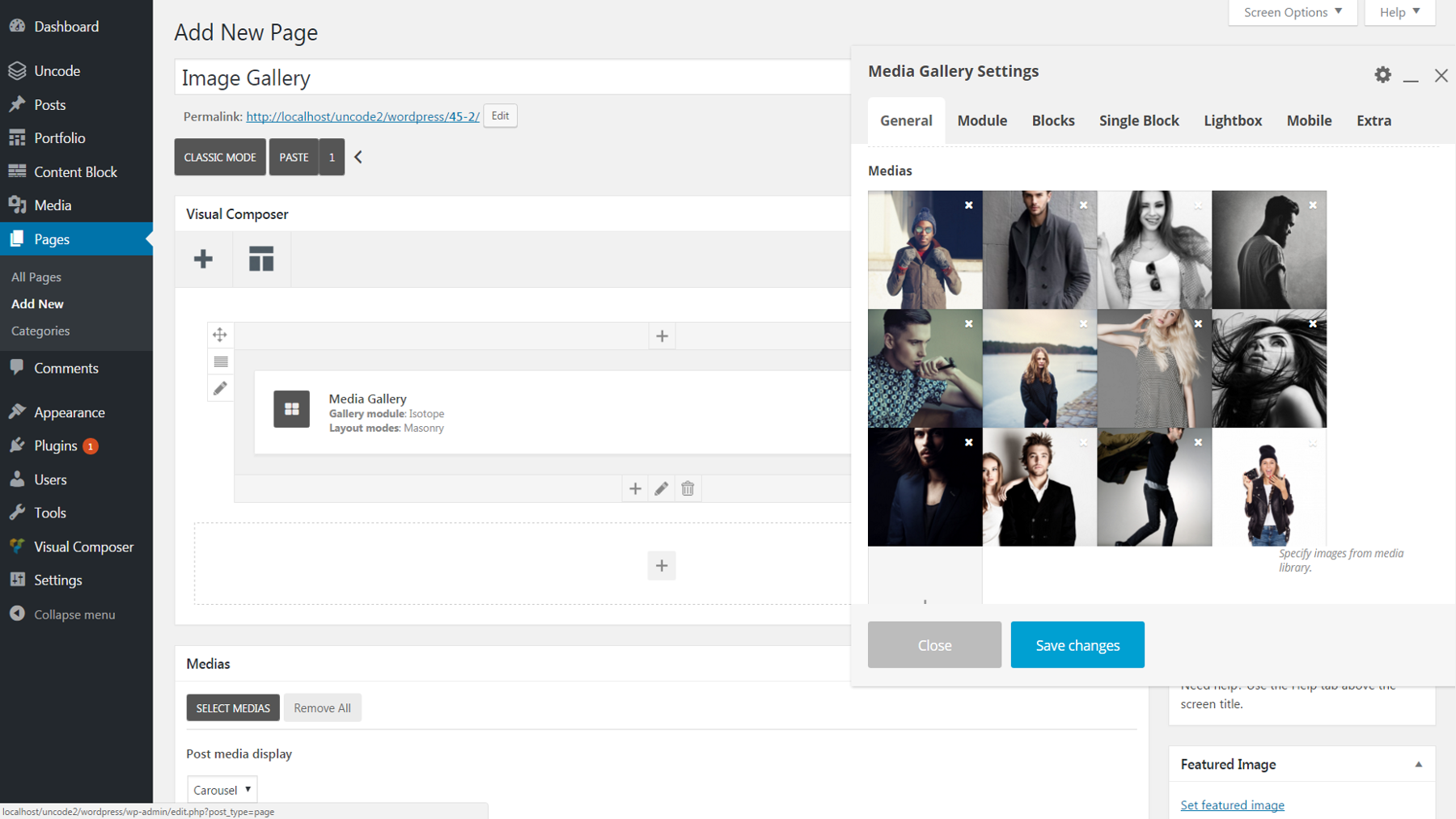The height and width of the screenshot is (819, 1456).
Task: Open the page permalink URL
Action: (362, 116)
